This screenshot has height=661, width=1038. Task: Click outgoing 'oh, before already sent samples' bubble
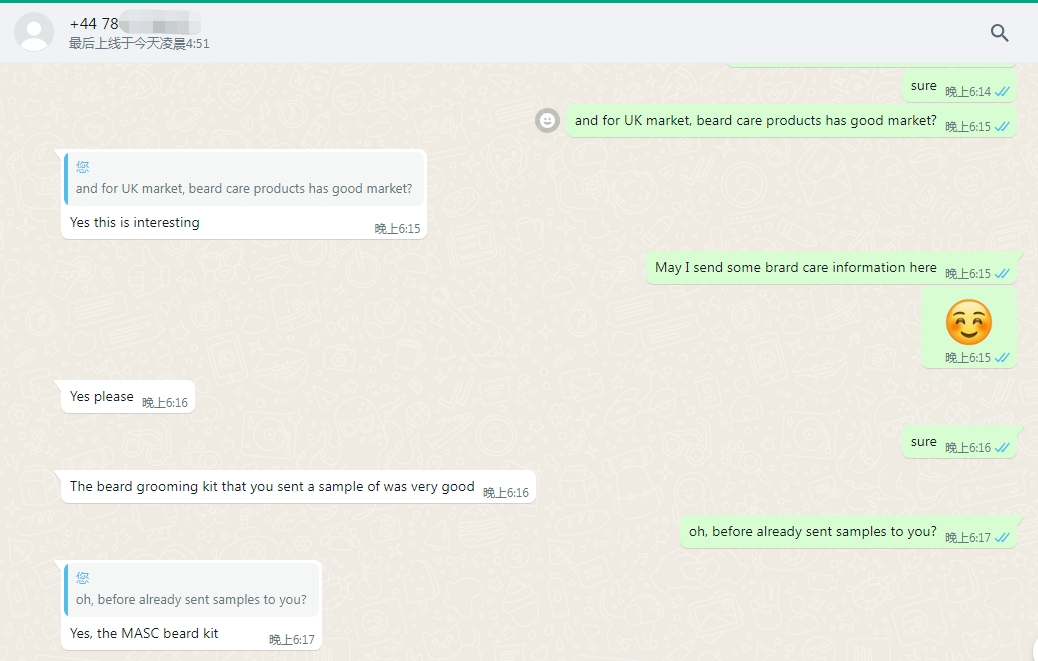[812, 532]
